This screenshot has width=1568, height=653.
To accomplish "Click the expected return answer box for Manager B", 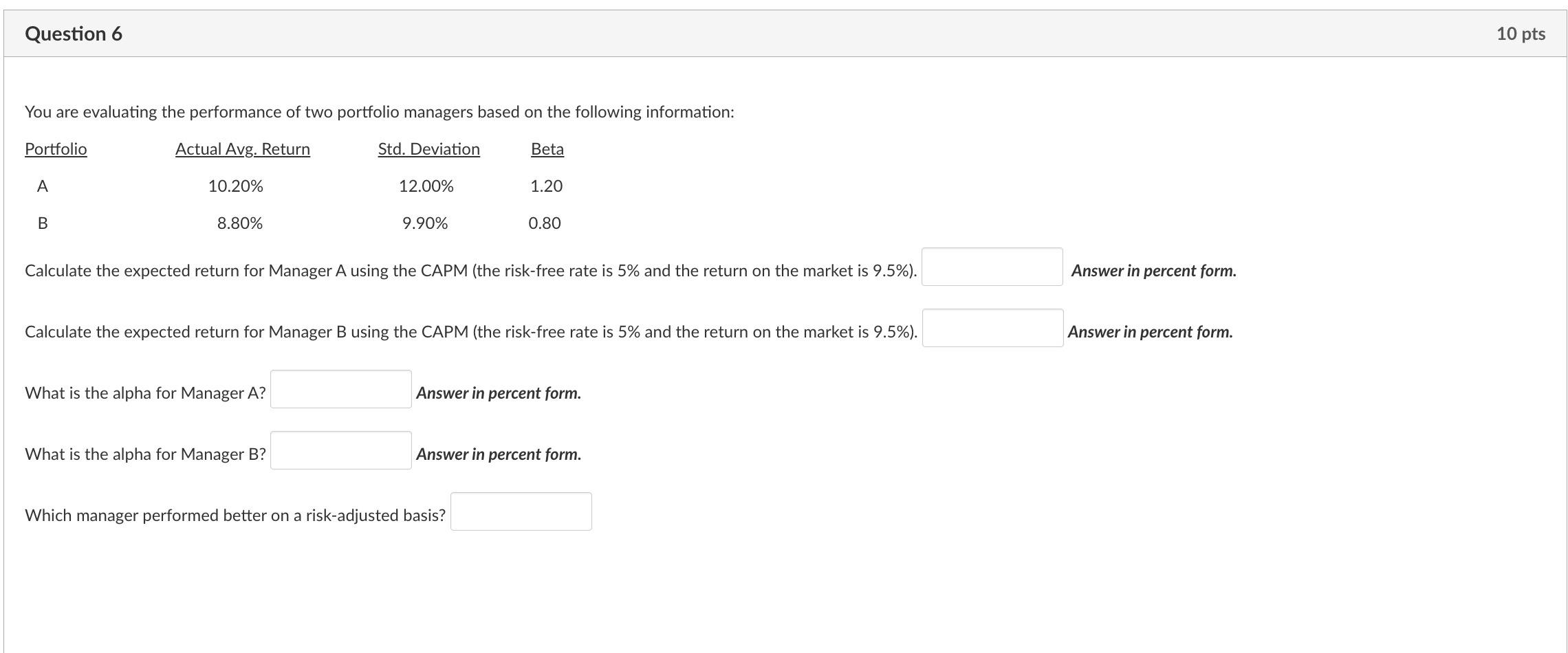I will (x=992, y=331).
